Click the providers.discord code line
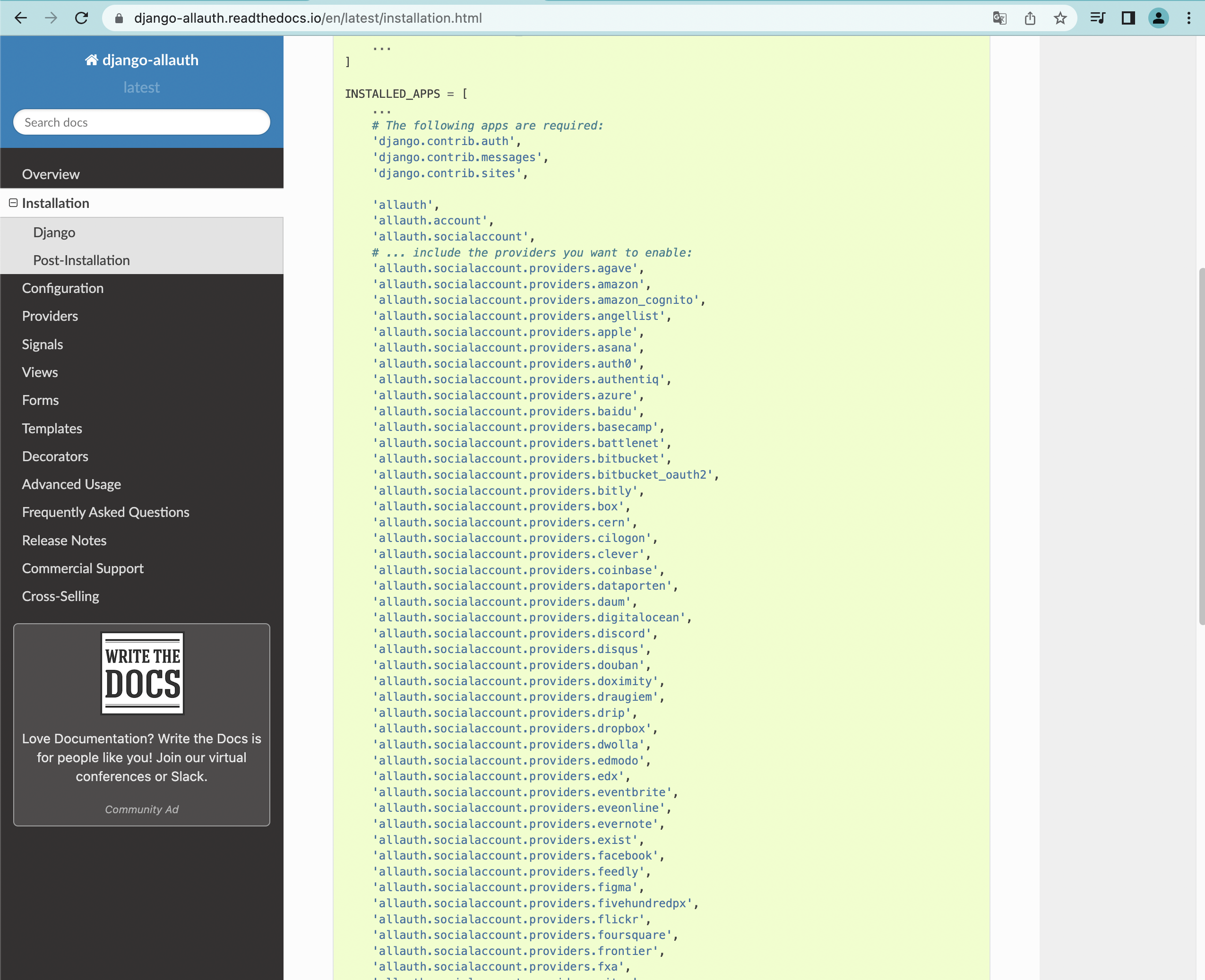The height and width of the screenshot is (980, 1205). (515, 633)
